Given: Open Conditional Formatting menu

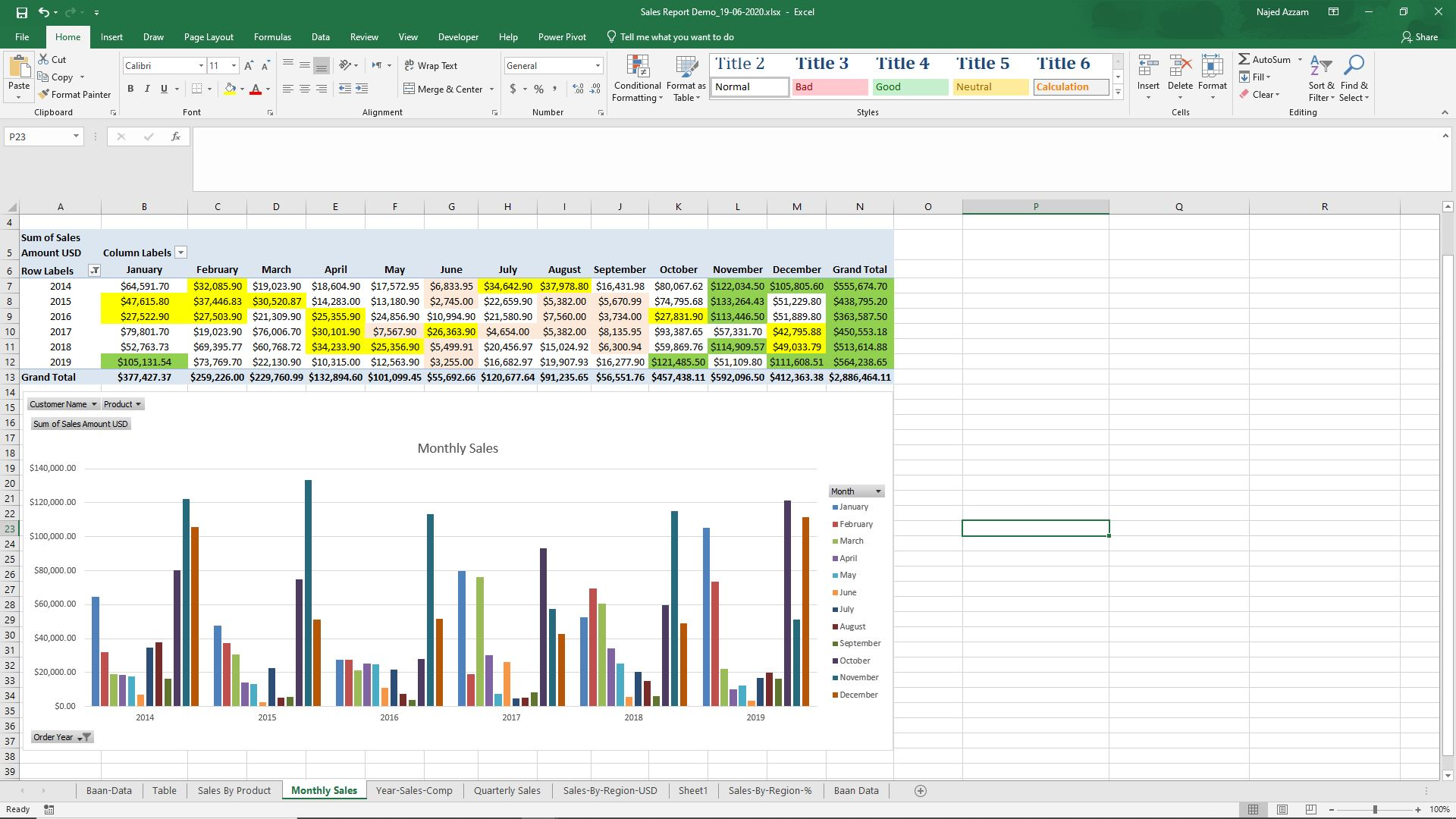Looking at the screenshot, I should [638, 79].
